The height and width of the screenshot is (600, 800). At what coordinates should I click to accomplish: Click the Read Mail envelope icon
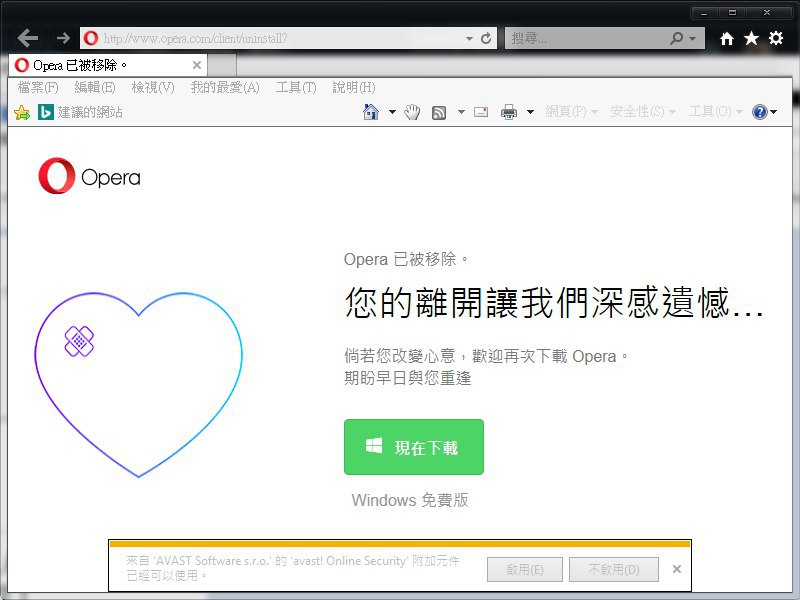pos(481,112)
